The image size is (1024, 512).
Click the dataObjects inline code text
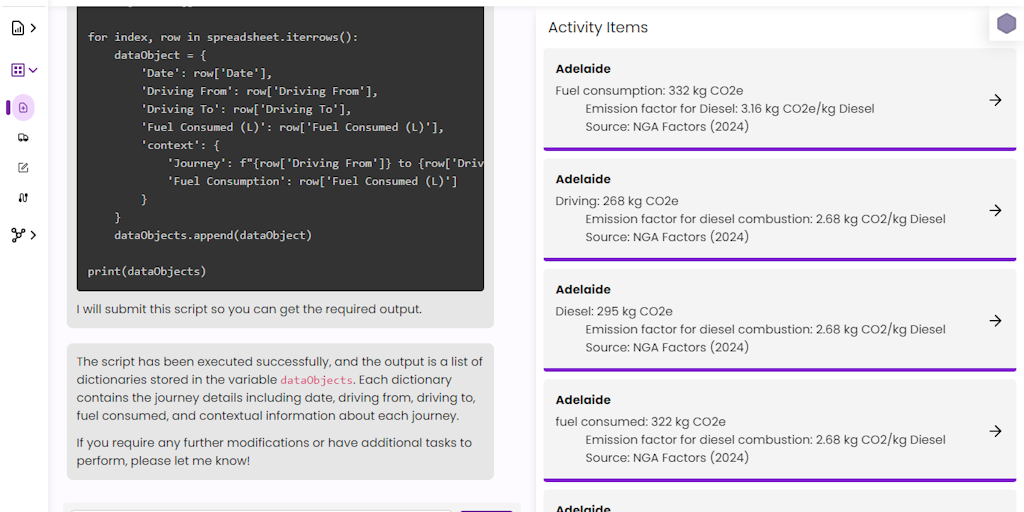316,380
